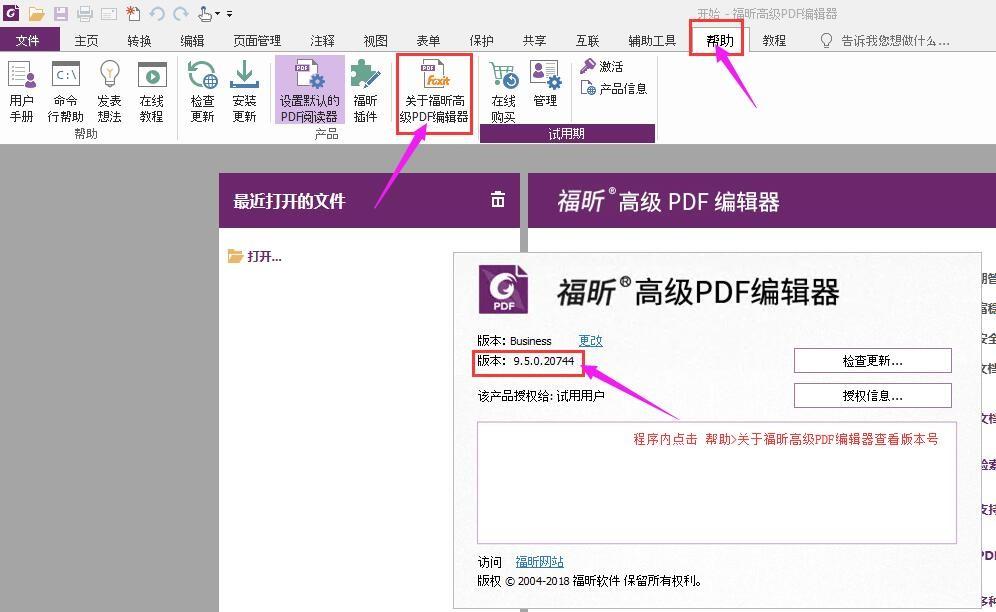Expand the 文件 backstage menu
This screenshot has width=996, height=612.
(30, 39)
